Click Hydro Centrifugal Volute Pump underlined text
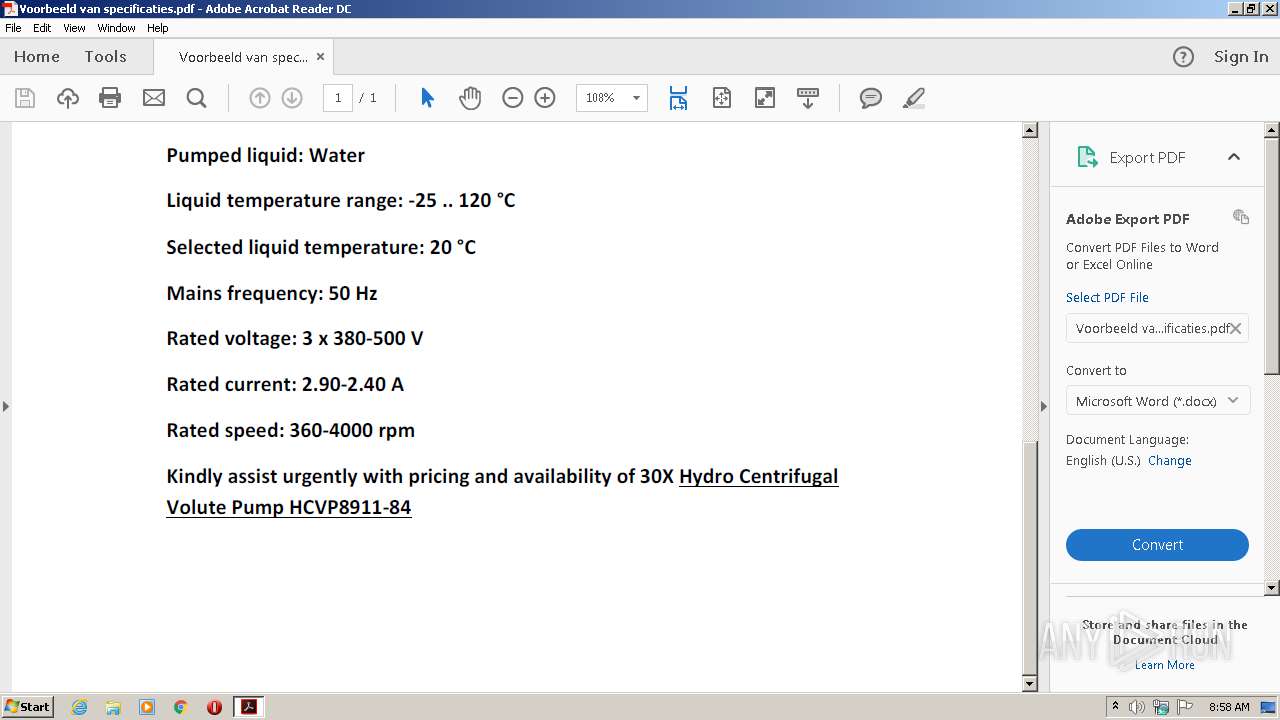 click(x=502, y=491)
